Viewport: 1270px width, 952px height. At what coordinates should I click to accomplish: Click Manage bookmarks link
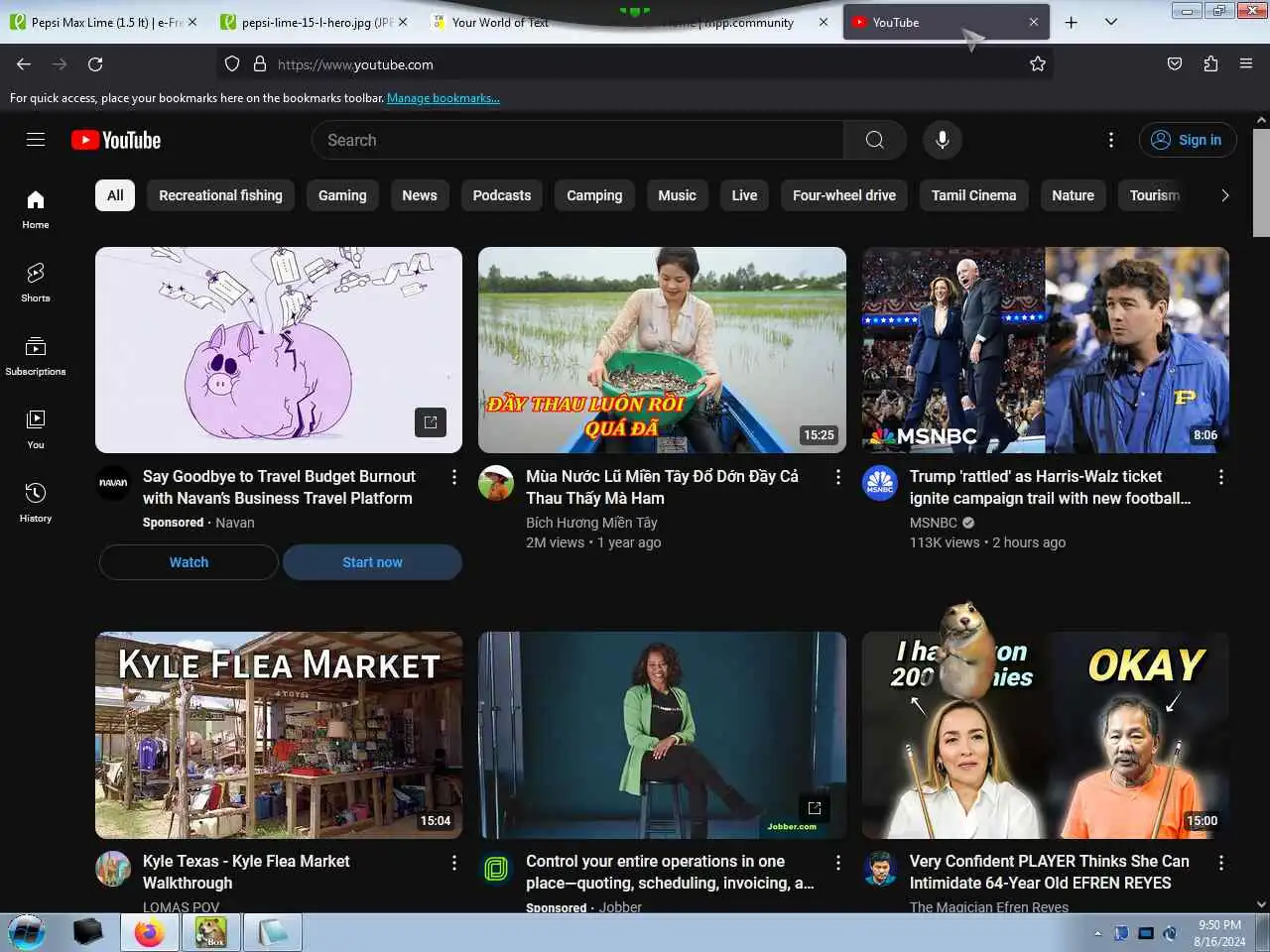point(444,98)
